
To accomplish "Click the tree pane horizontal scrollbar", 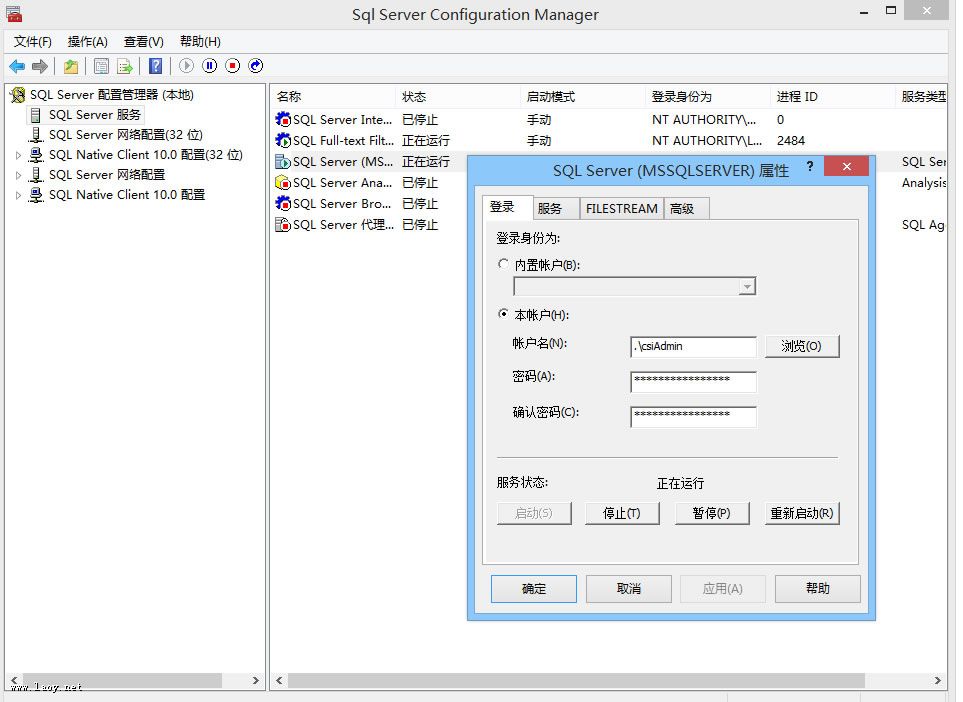I will [x=123, y=681].
